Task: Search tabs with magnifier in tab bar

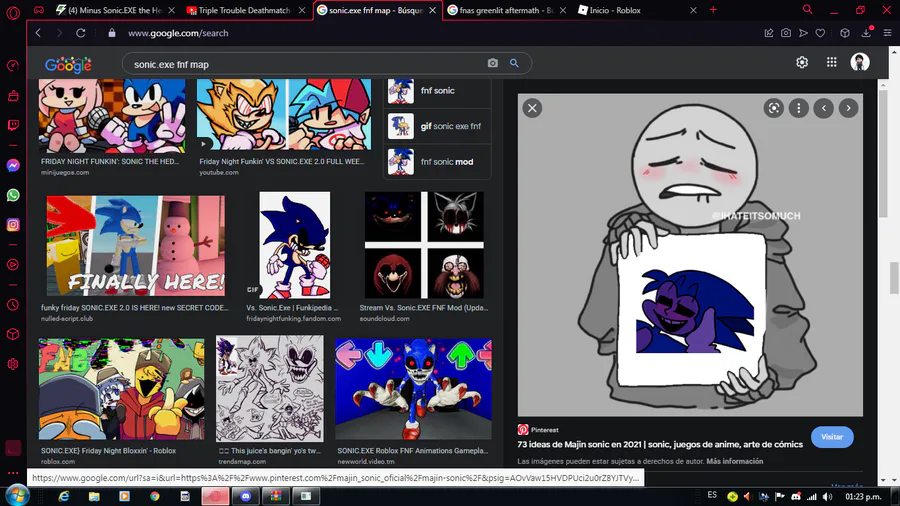Action: click(x=807, y=10)
